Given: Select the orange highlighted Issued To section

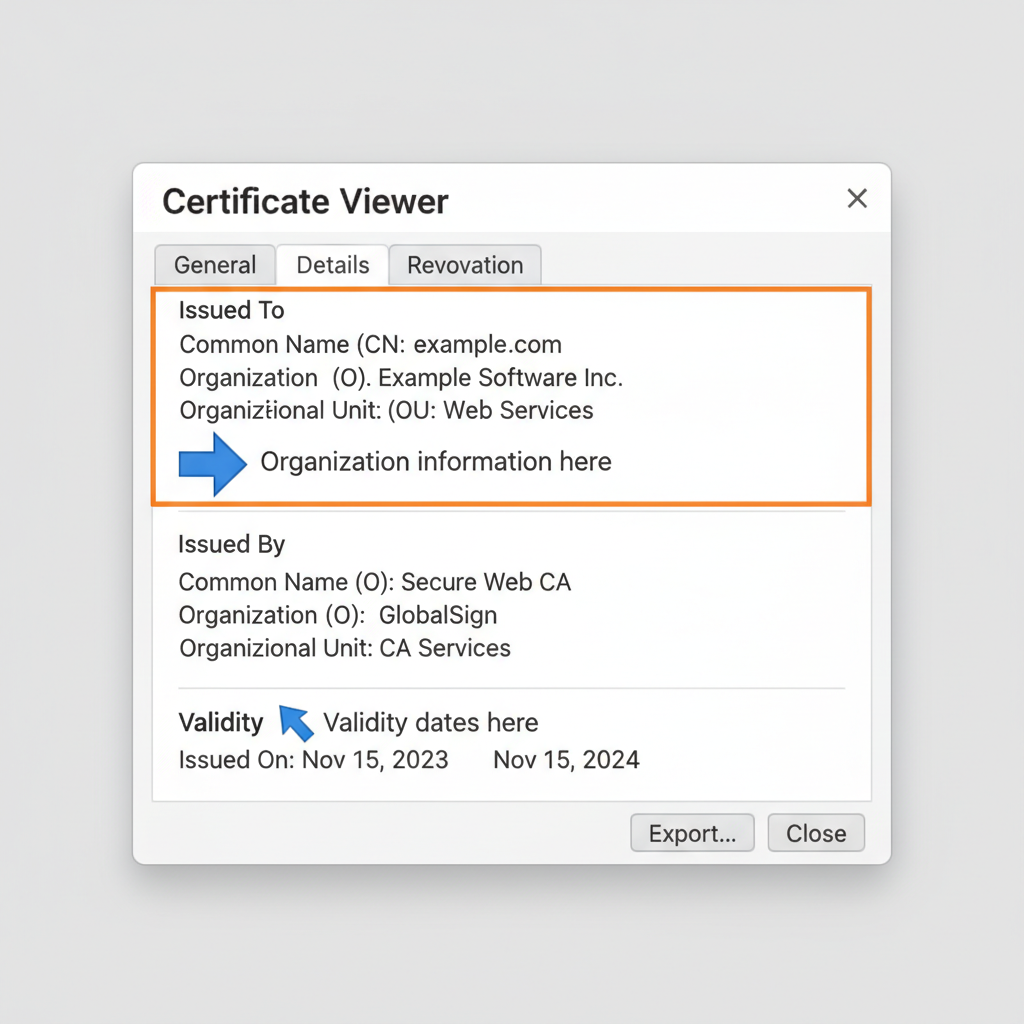Looking at the screenshot, I should pyautogui.click(x=511, y=396).
